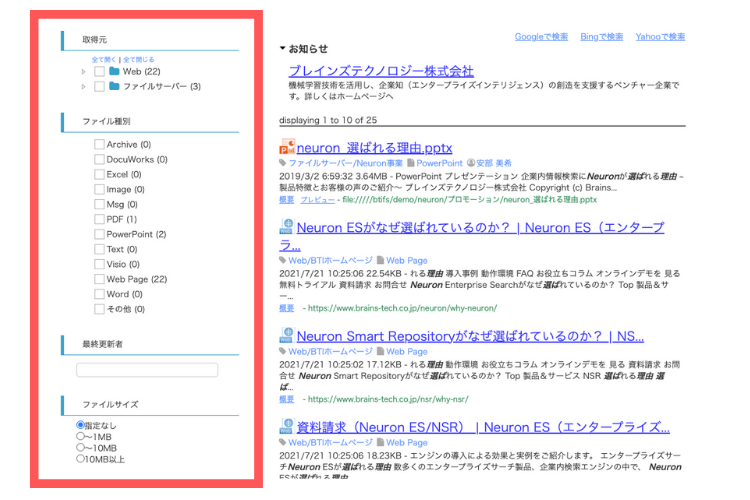
Task: Check the Web (22) source checkbox
Action: click(x=99, y=71)
